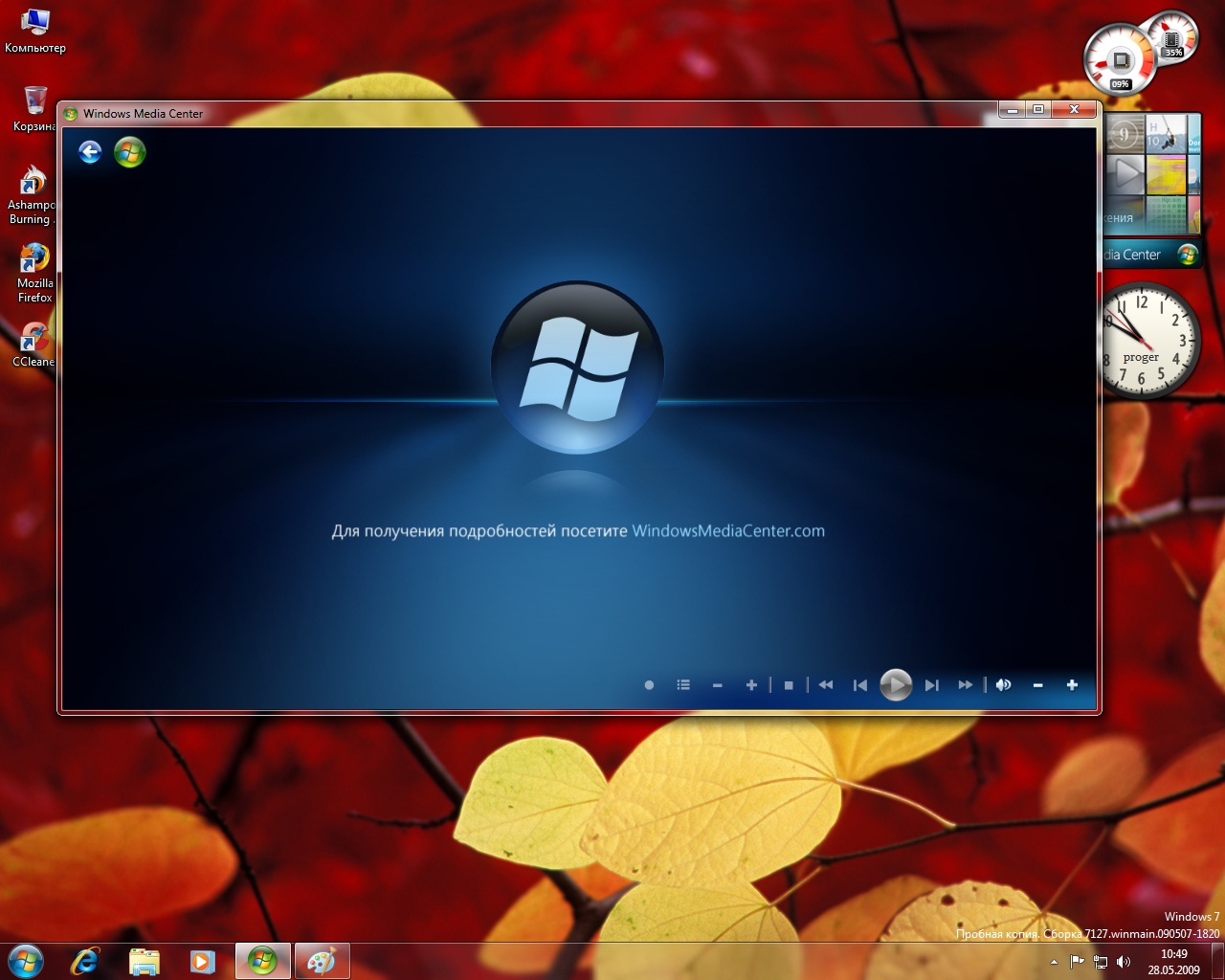Screen dimensions: 1225x980
Task: Launch Internet Explorer from the taskbar
Action: coord(85,961)
